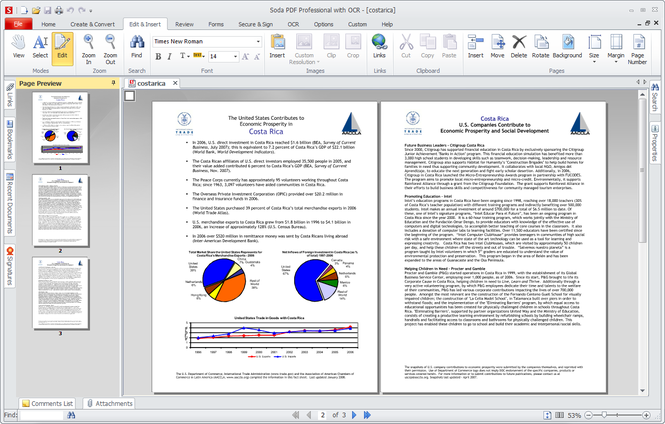Open the Attachments tab
The height and width of the screenshot is (424, 665).
coord(109,403)
